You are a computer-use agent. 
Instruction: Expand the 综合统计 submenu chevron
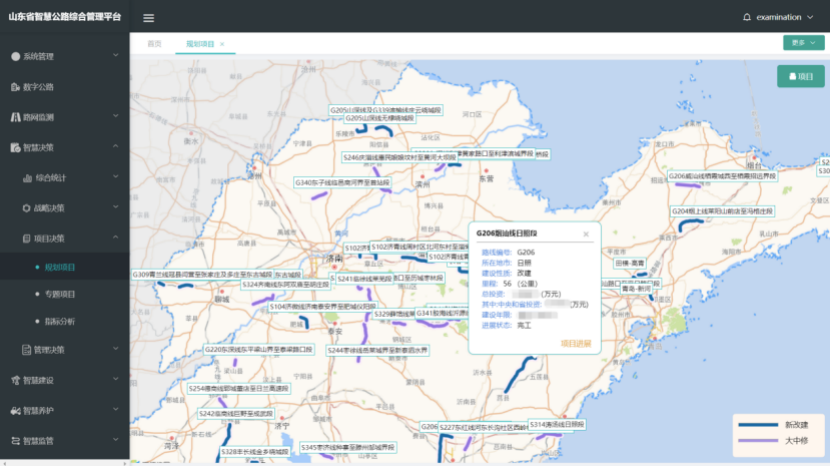[115, 177]
